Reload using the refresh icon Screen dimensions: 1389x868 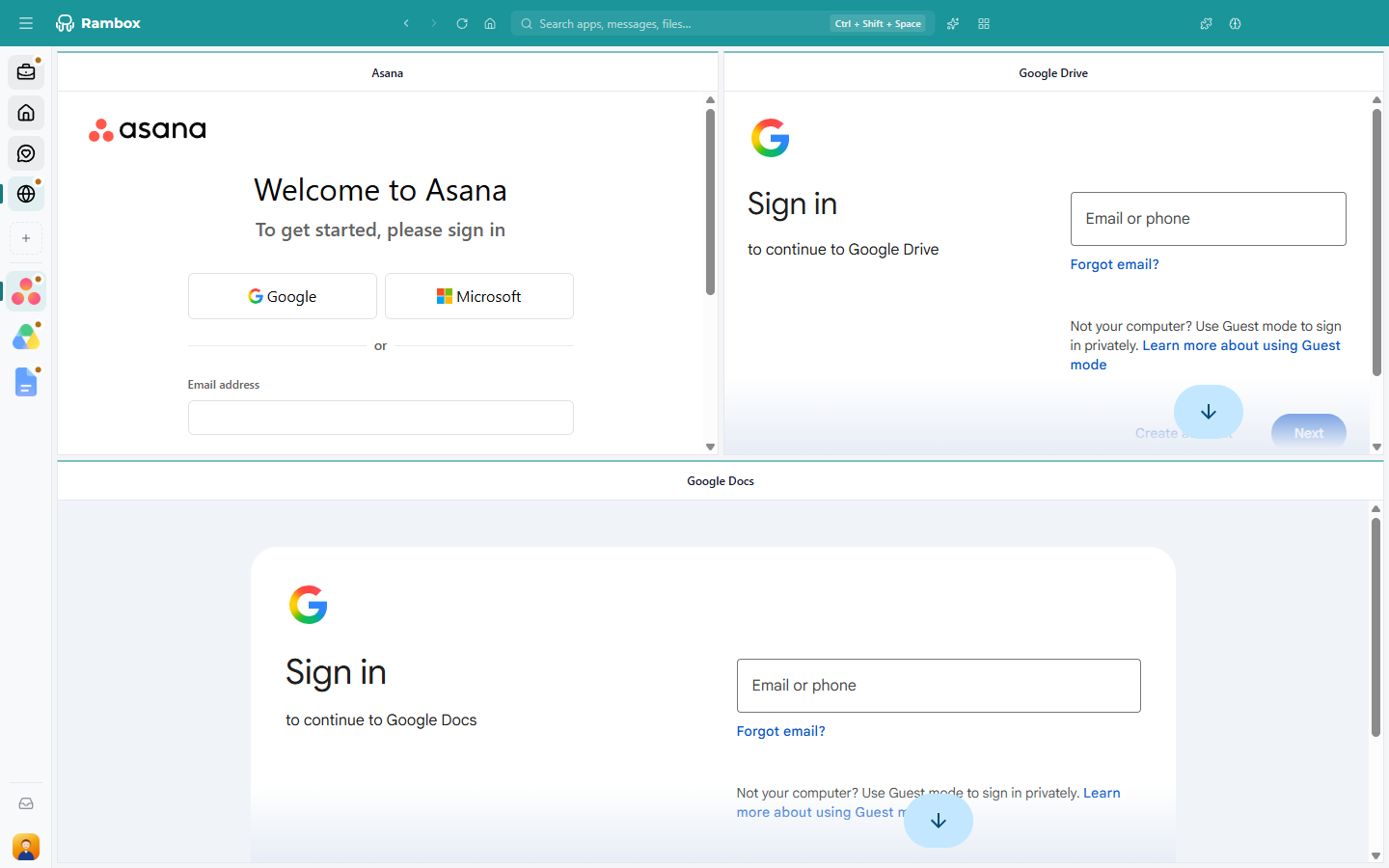click(x=462, y=23)
